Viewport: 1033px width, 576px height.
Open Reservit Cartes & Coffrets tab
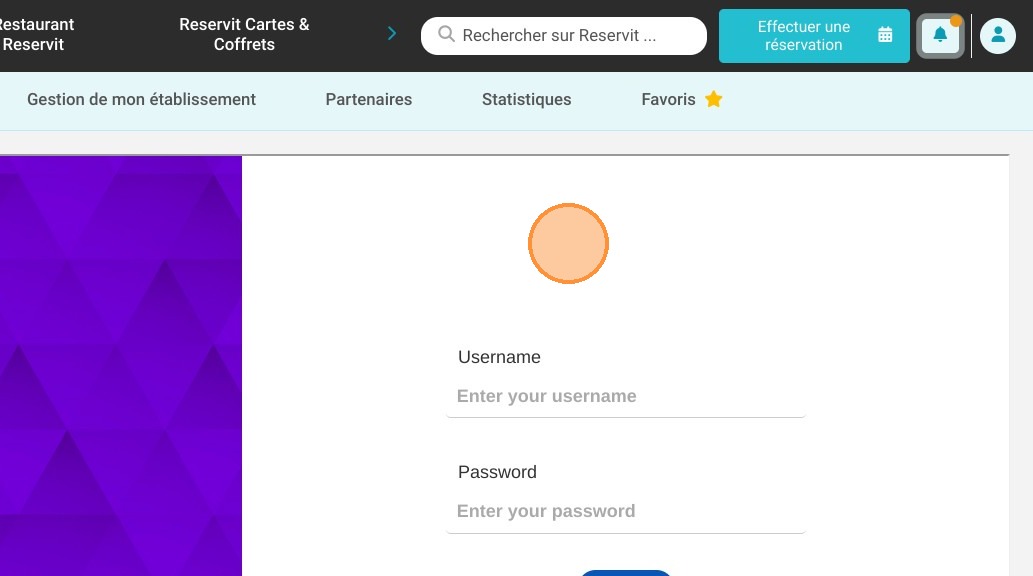coord(244,34)
